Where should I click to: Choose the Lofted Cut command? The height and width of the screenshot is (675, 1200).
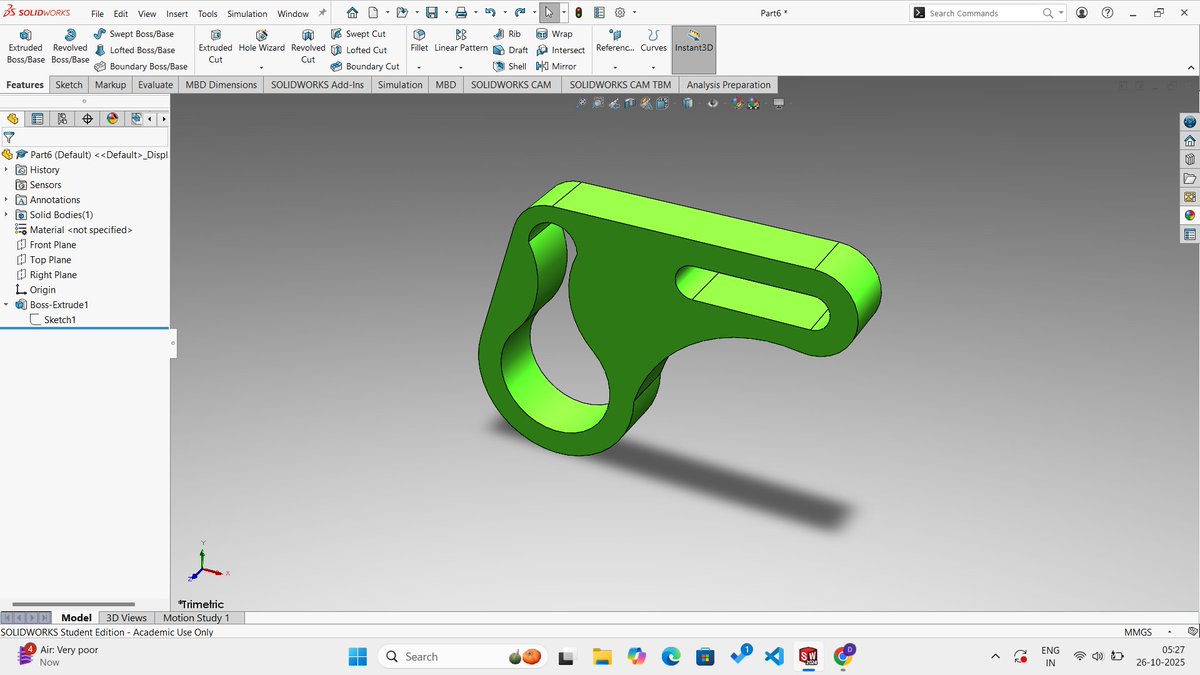(358, 50)
